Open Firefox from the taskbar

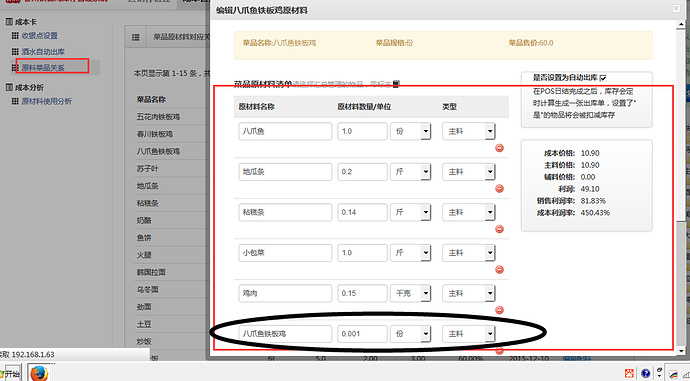click(39, 373)
